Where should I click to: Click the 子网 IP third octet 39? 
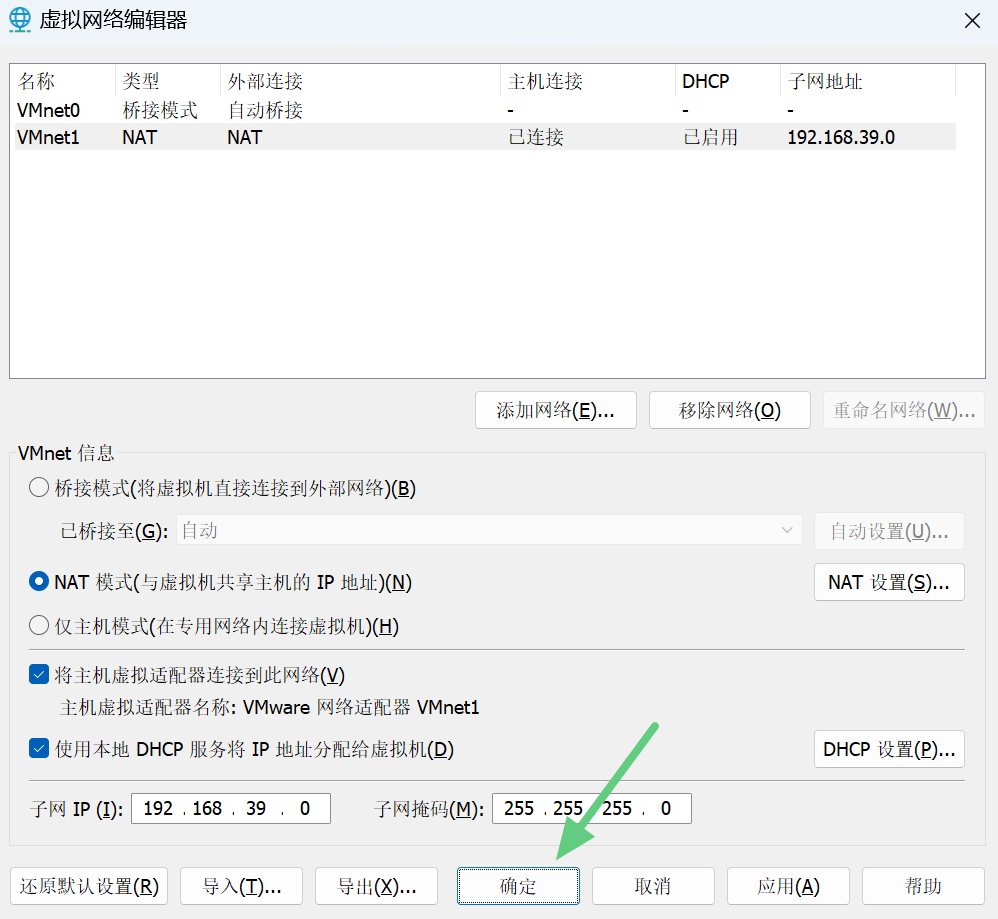coord(256,808)
